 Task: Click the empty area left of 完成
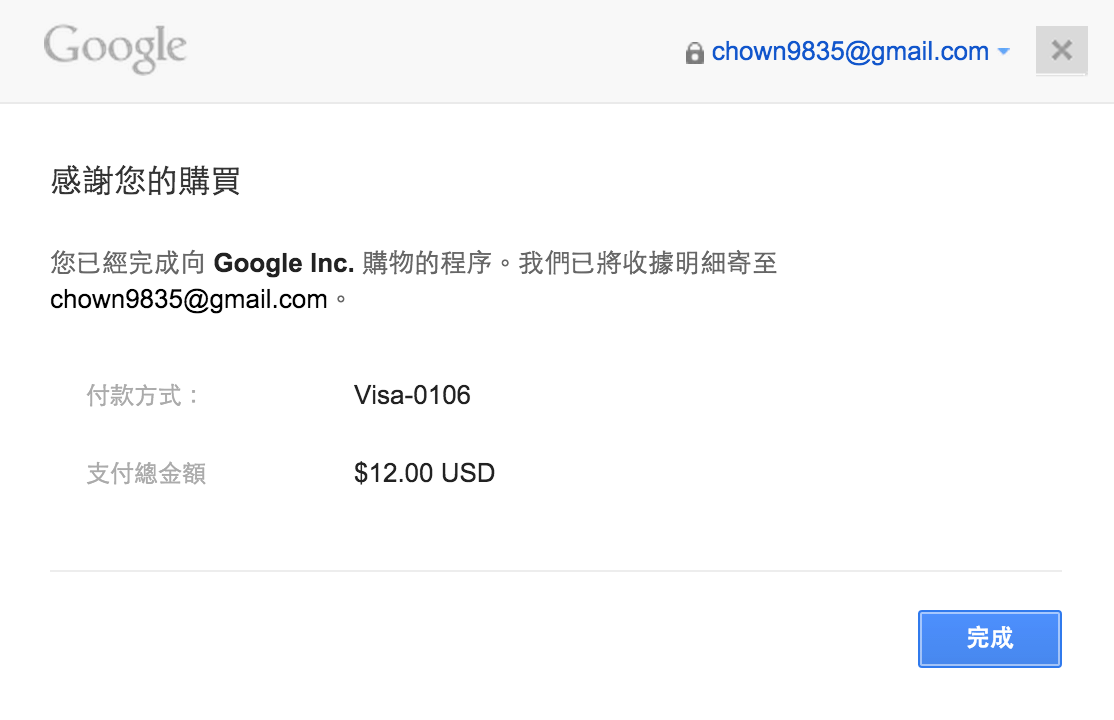(x=483, y=638)
